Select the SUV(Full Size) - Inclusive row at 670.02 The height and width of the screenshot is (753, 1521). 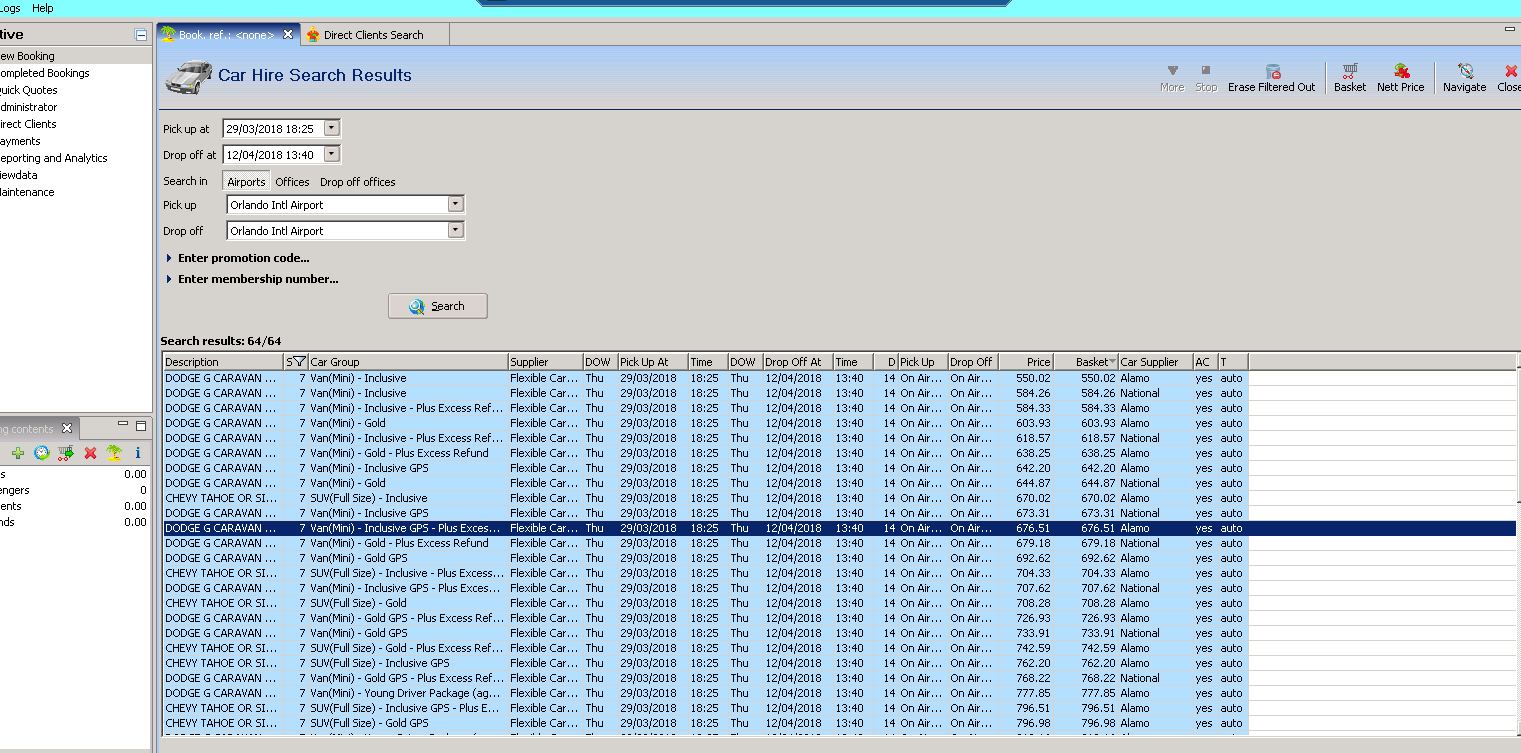coord(840,498)
